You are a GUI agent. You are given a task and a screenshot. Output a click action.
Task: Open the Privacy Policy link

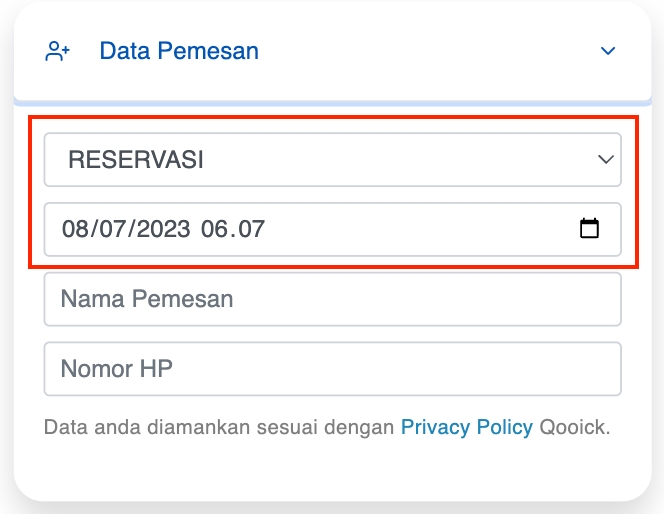[467, 427]
